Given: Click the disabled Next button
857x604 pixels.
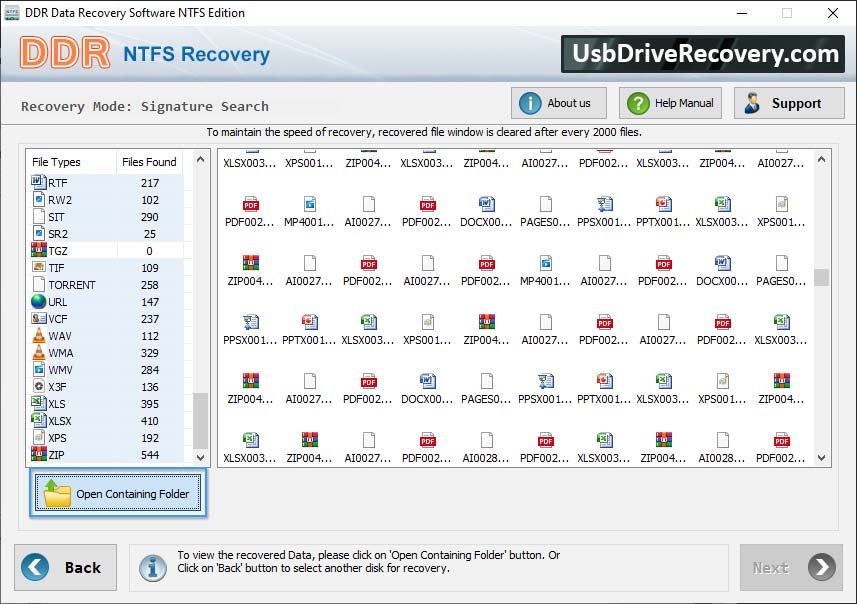Looking at the screenshot, I should pos(791,567).
